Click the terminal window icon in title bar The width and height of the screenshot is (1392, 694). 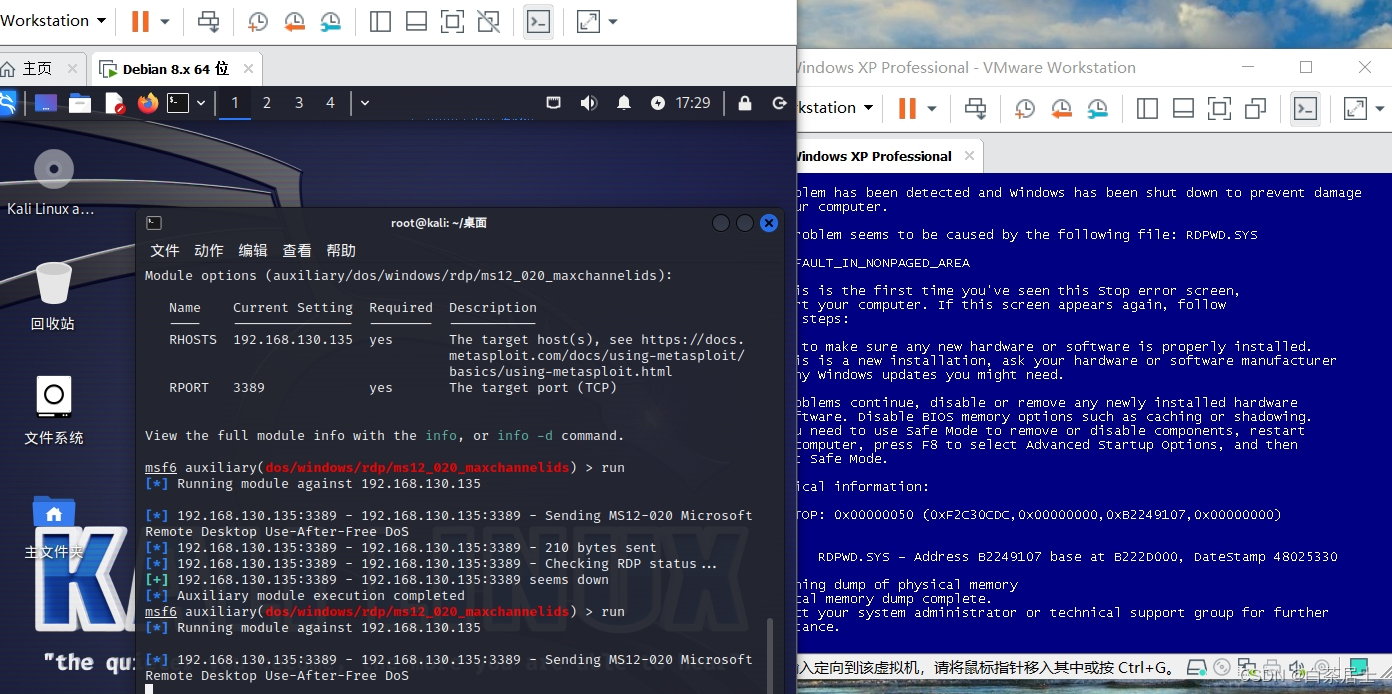tap(153, 223)
